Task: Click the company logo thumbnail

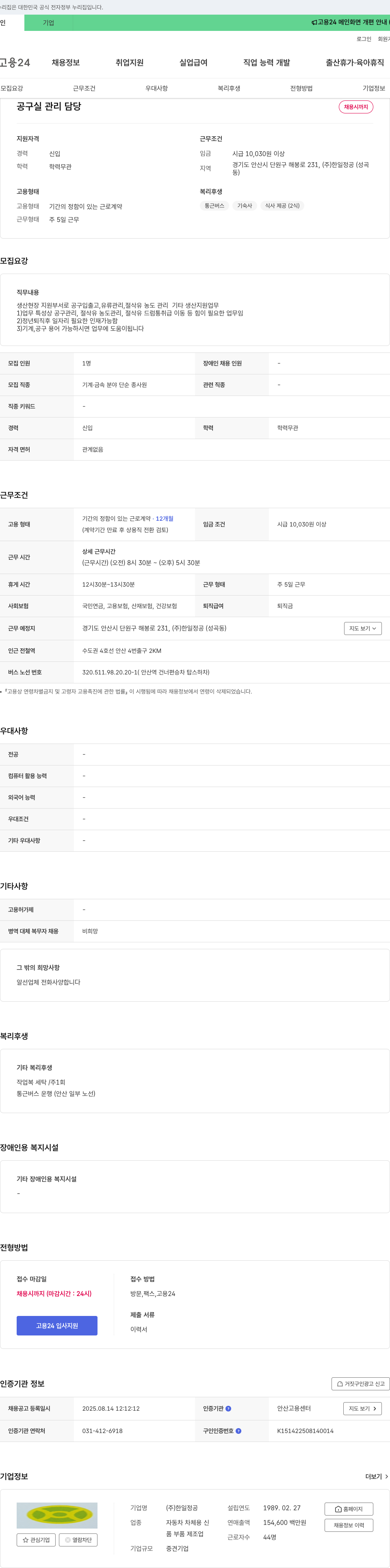Action: 56,1516
